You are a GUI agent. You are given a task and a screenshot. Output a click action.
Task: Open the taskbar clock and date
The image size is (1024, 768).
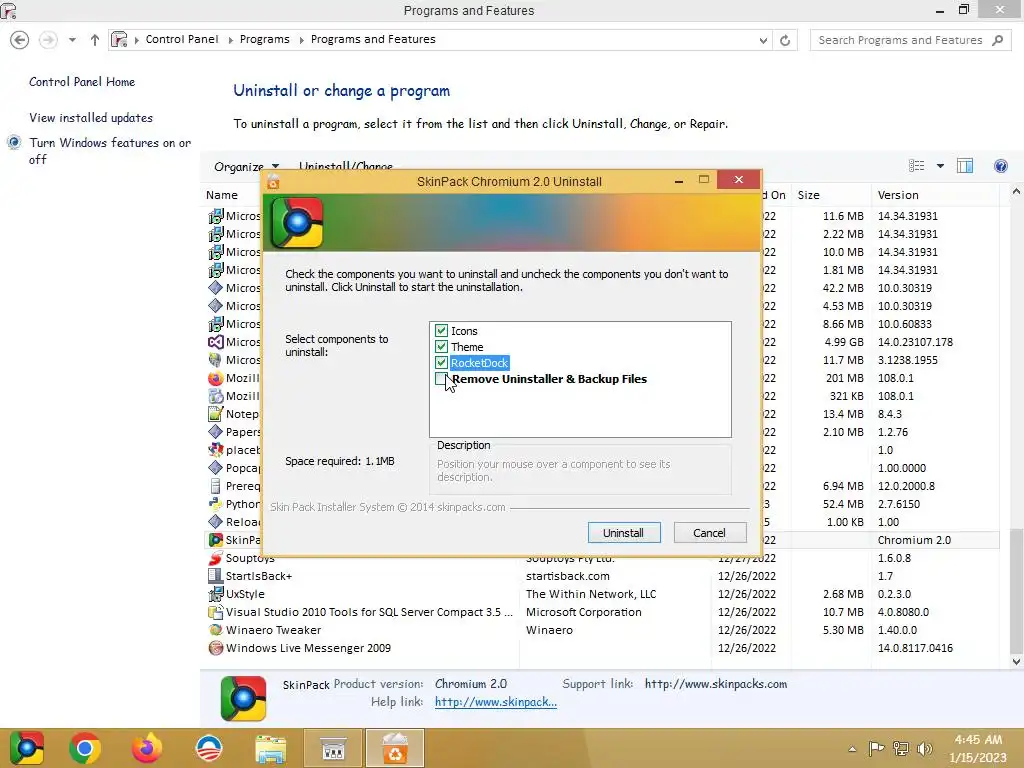(978, 748)
